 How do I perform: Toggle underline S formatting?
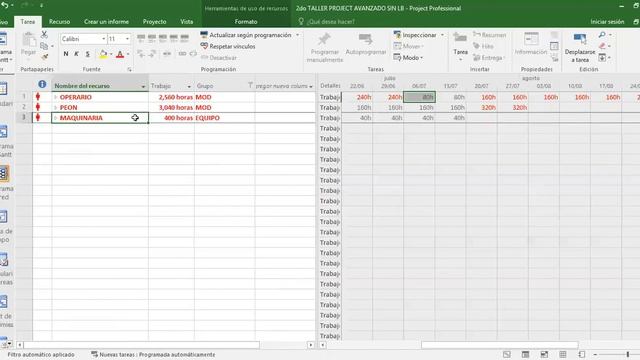point(87,54)
